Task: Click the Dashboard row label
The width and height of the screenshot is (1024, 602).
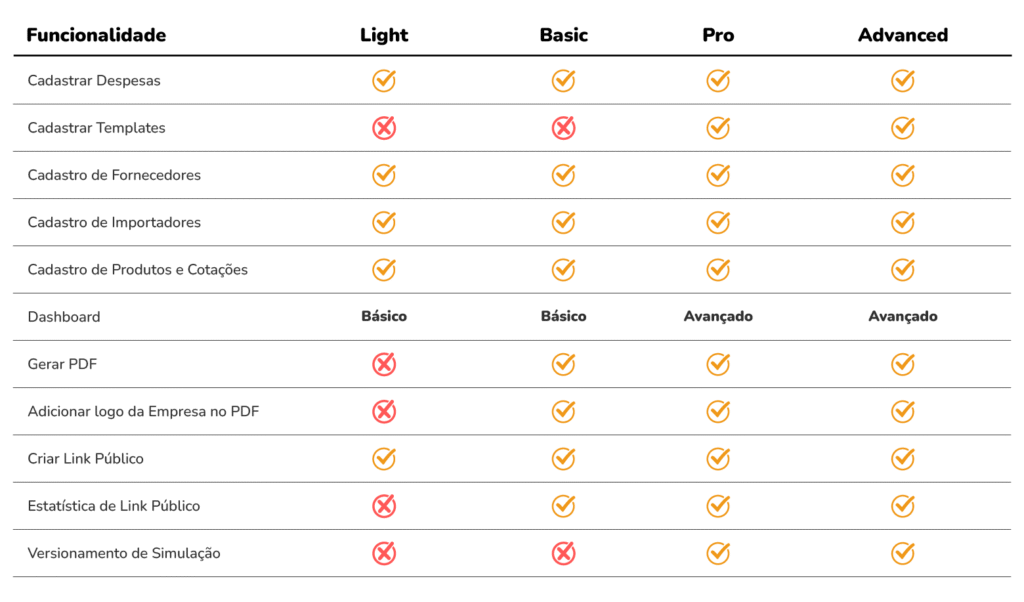Action: pos(64,317)
